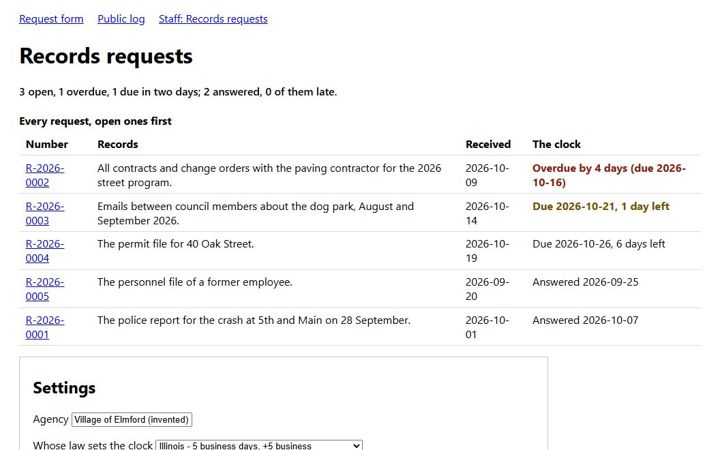The image size is (720, 450).
Task: Click the 'Answered 2026-10-07' clock cell
Action: tap(585, 321)
